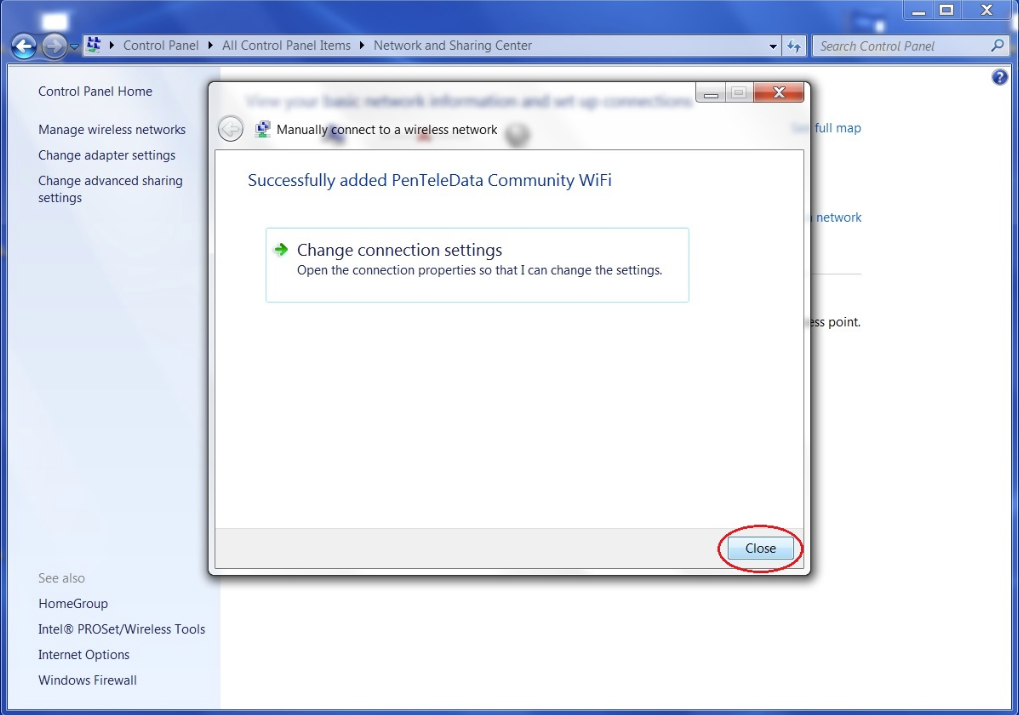Expand arrow after All Control Panel Items
Image resolution: width=1019 pixels, height=715 pixels.
(361, 46)
